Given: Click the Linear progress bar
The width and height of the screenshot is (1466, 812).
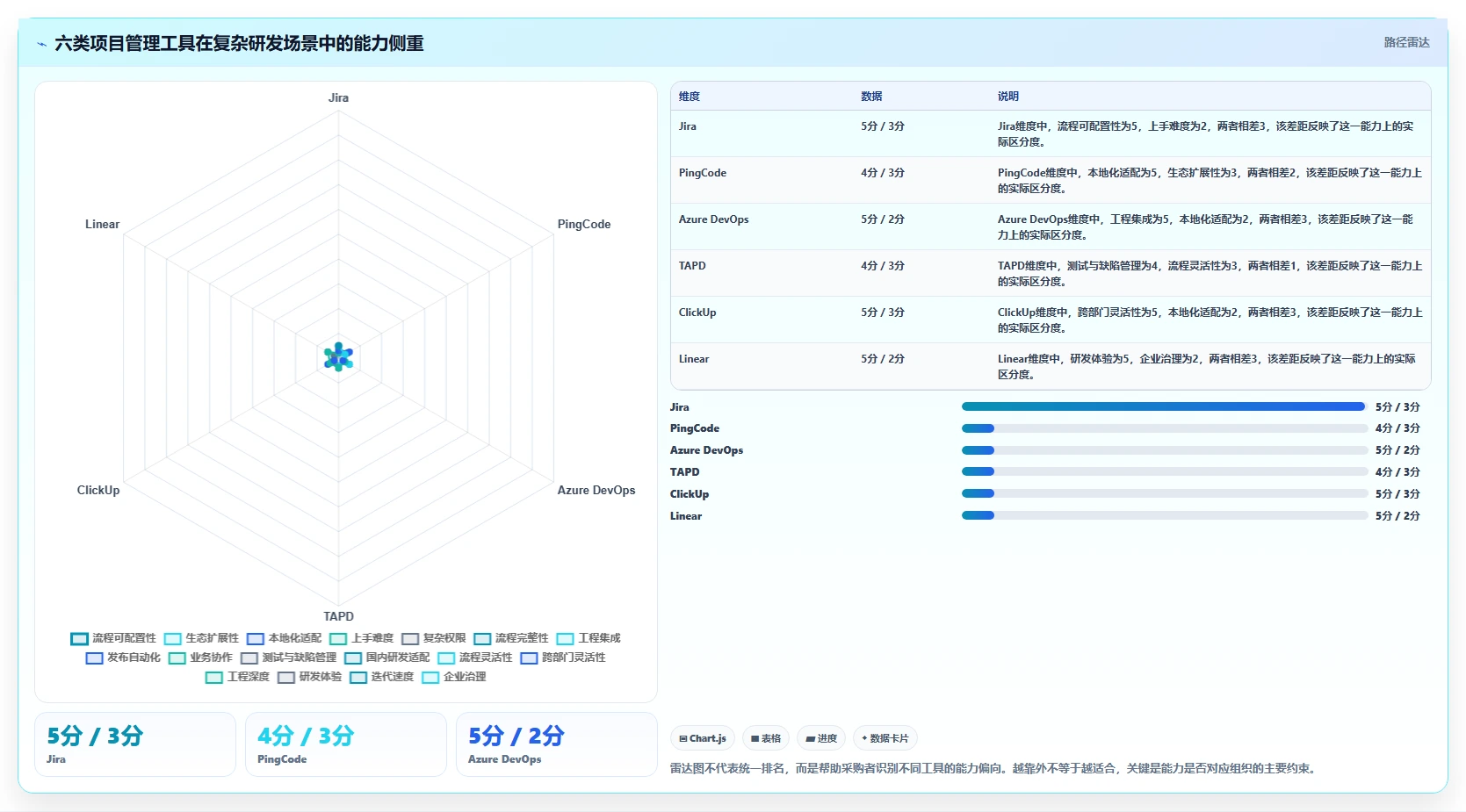Looking at the screenshot, I should point(1165,515).
